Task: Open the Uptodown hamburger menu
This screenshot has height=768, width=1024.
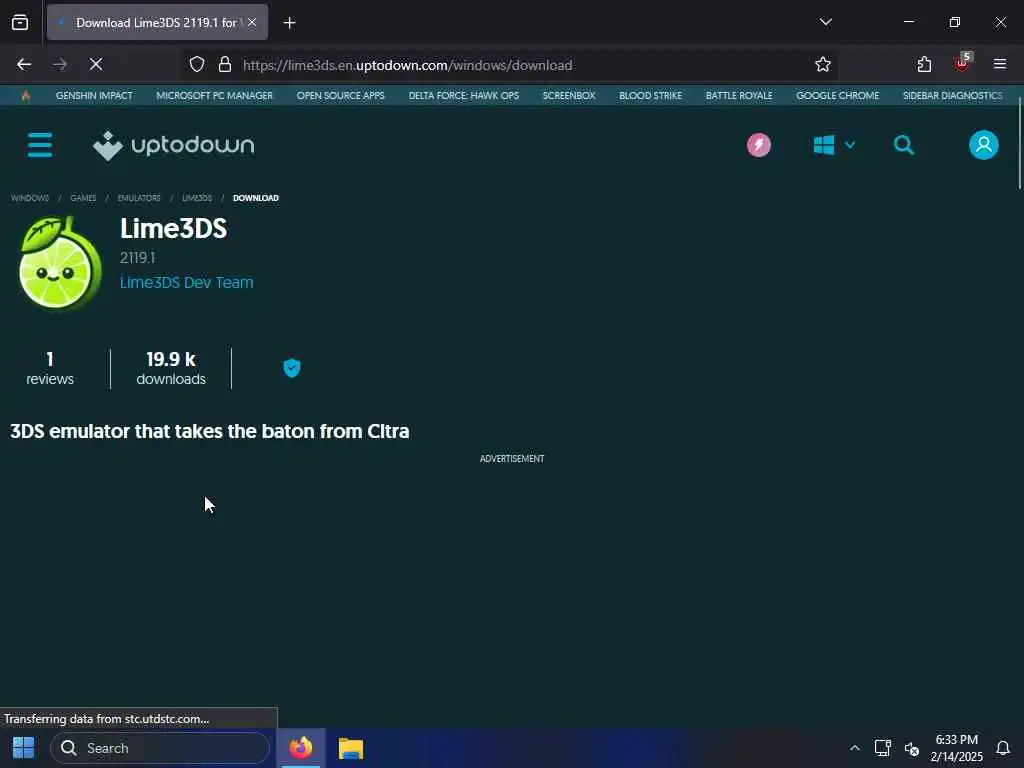Action: (40, 144)
